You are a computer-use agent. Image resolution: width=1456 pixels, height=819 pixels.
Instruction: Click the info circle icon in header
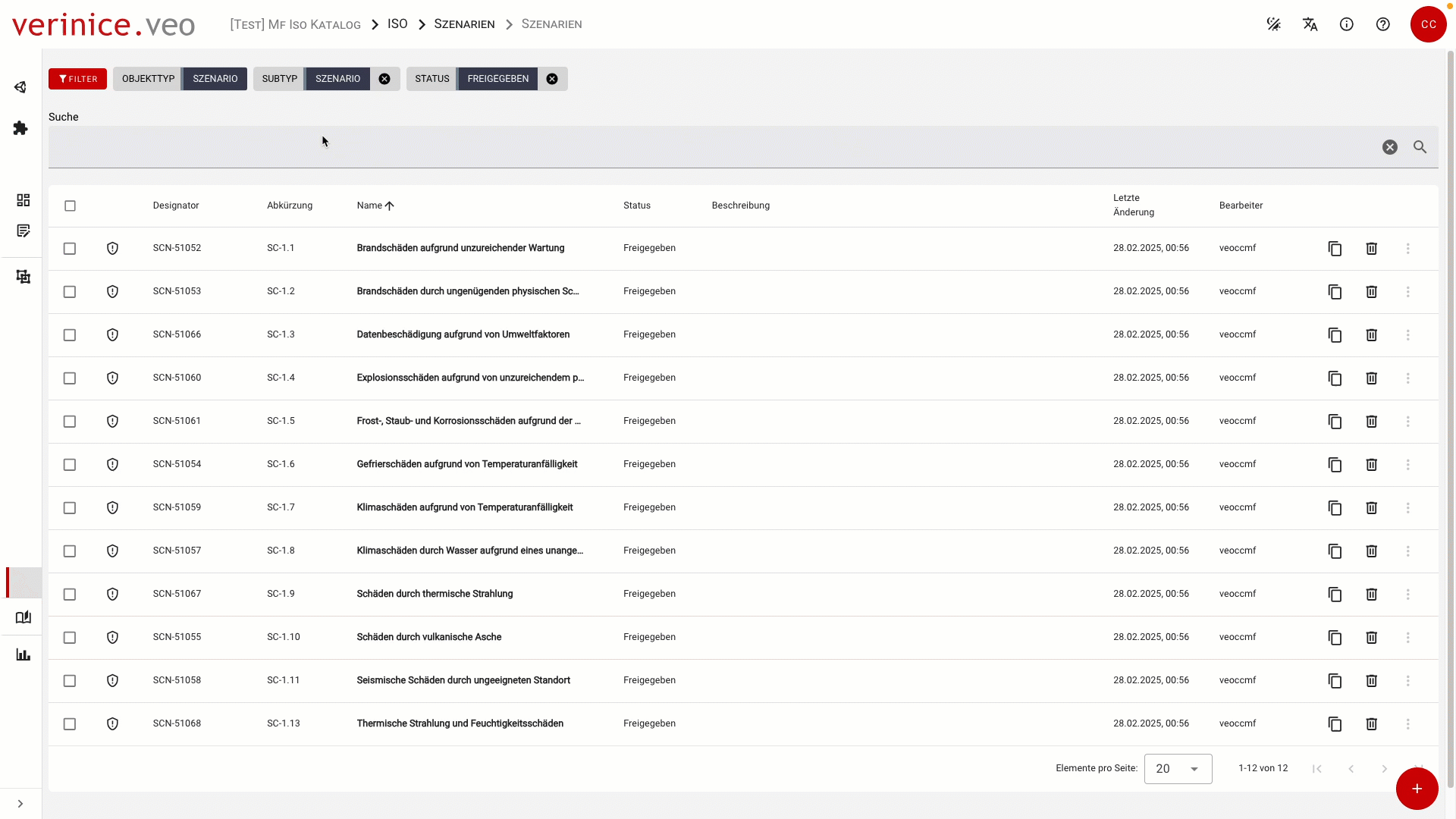(x=1346, y=24)
